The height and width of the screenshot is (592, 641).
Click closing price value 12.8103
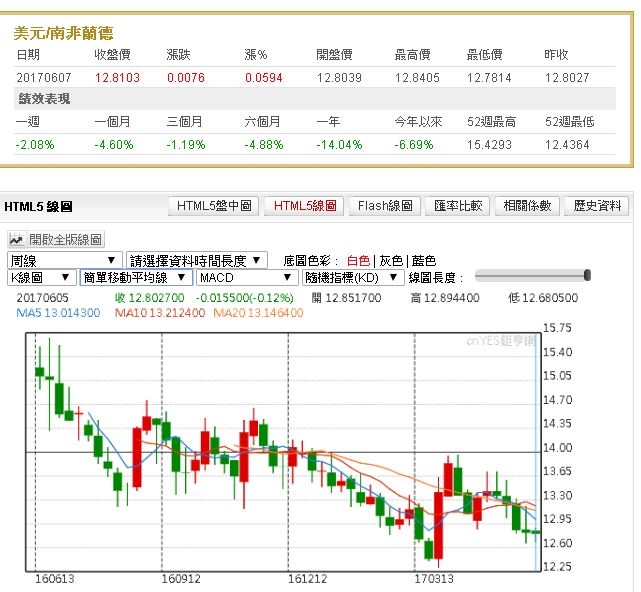point(117,78)
